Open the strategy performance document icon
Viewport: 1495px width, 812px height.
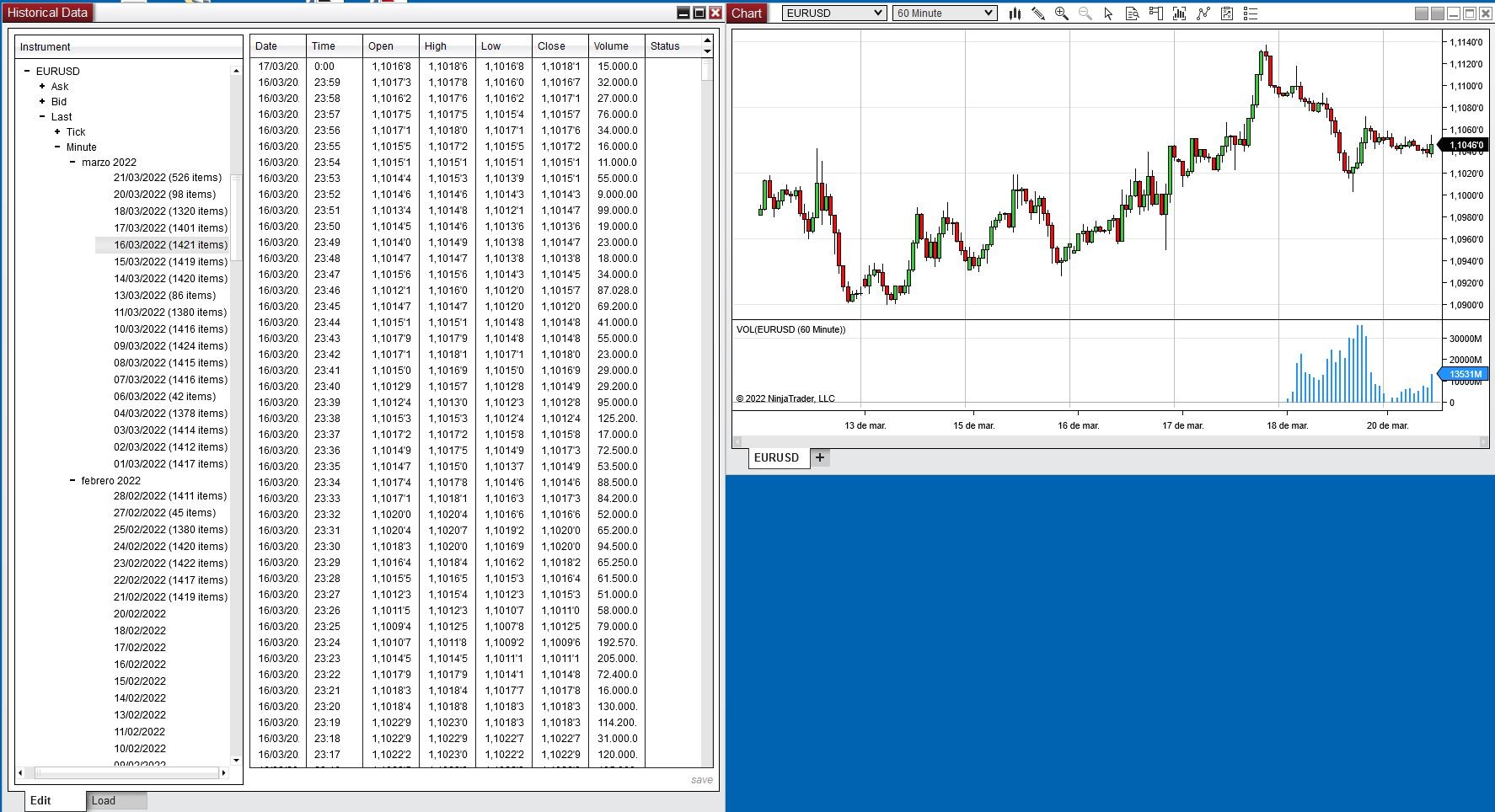1227,13
